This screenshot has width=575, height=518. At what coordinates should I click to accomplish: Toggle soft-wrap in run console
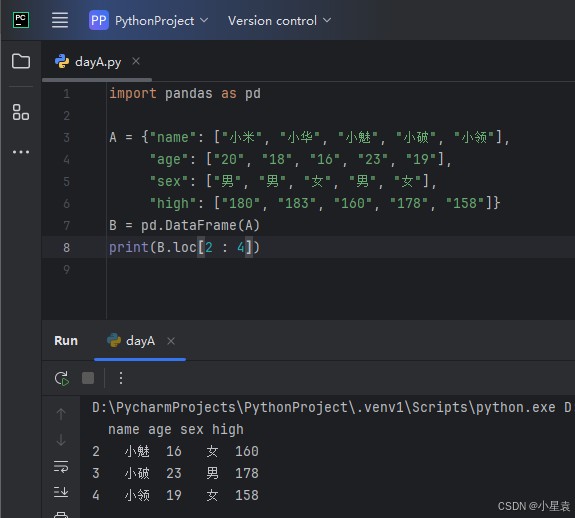pos(61,466)
